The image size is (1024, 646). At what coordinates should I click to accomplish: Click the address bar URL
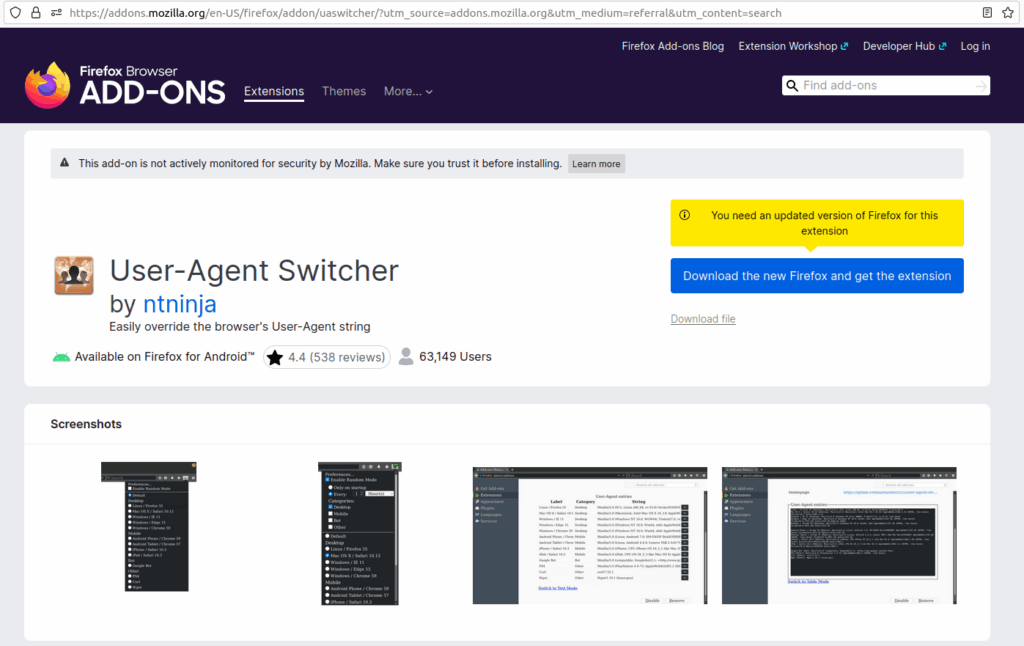pos(425,12)
